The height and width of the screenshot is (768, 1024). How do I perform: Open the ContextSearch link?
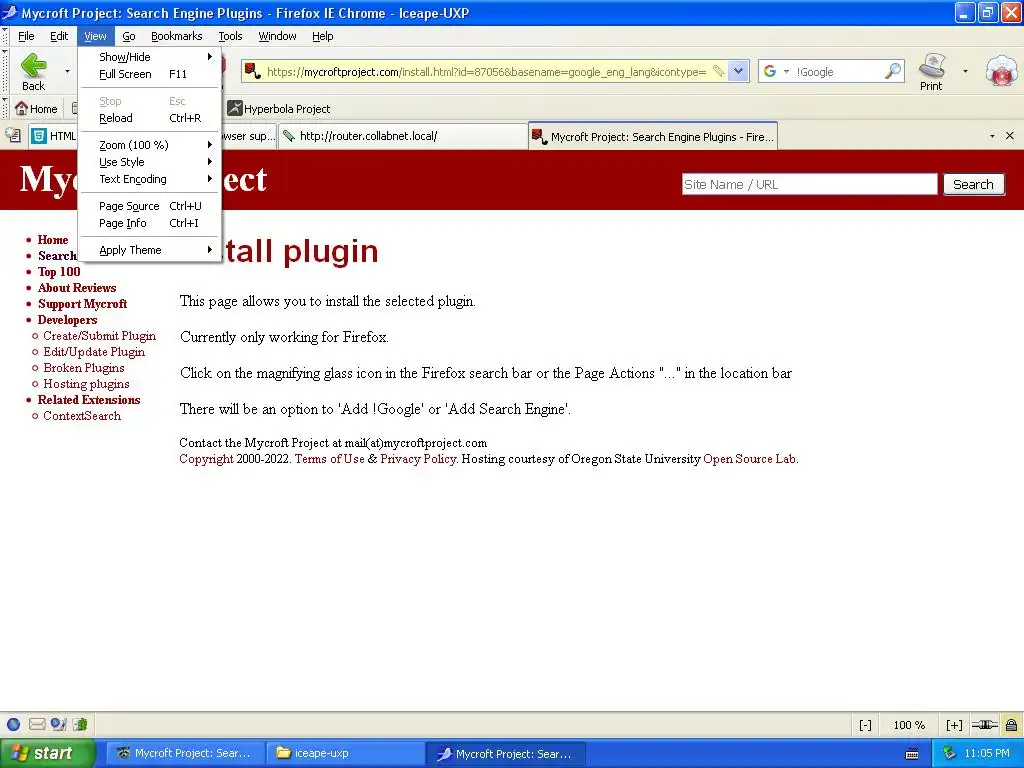coord(82,415)
